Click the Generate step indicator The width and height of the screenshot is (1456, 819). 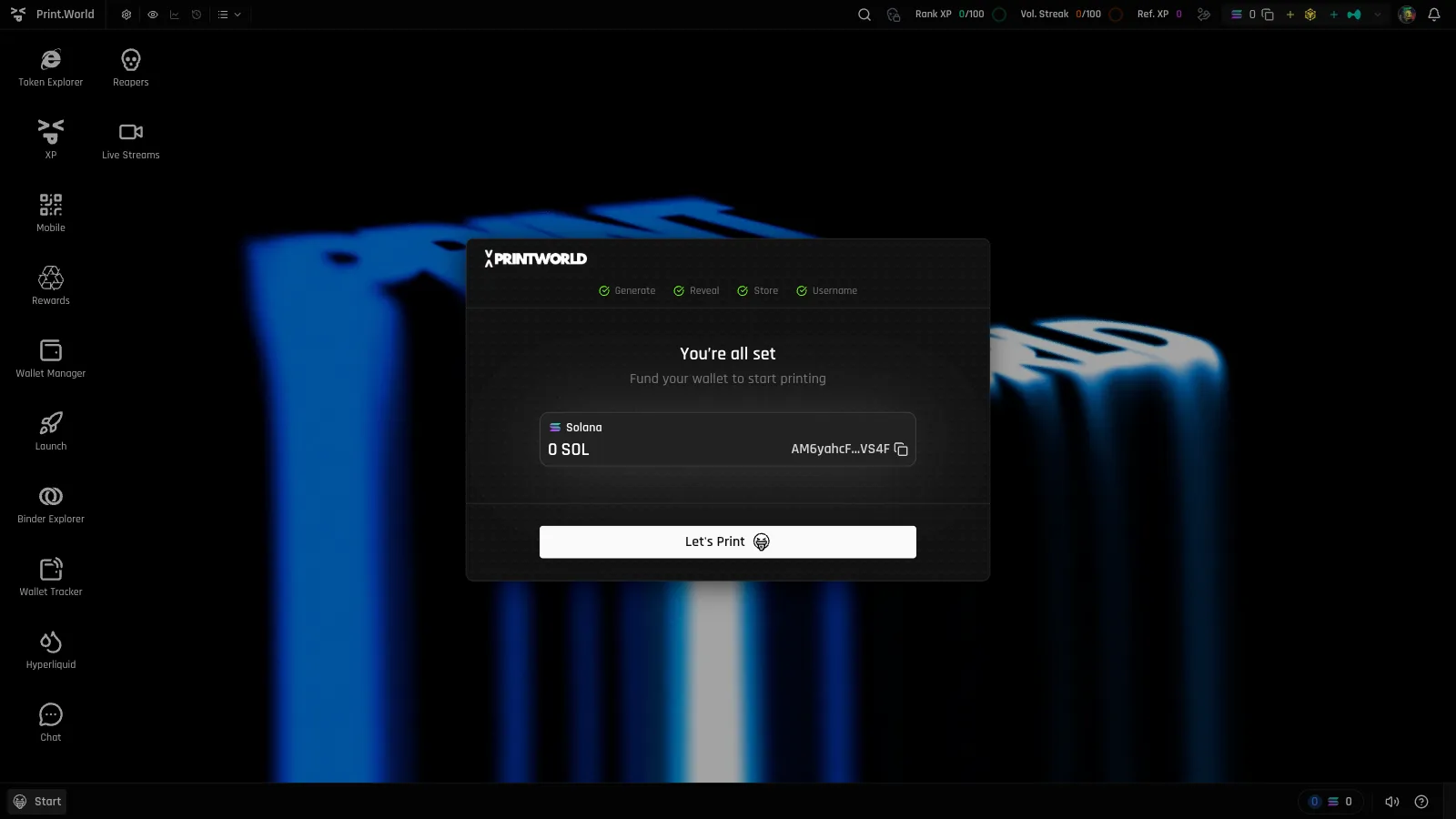(x=627, y=291)
